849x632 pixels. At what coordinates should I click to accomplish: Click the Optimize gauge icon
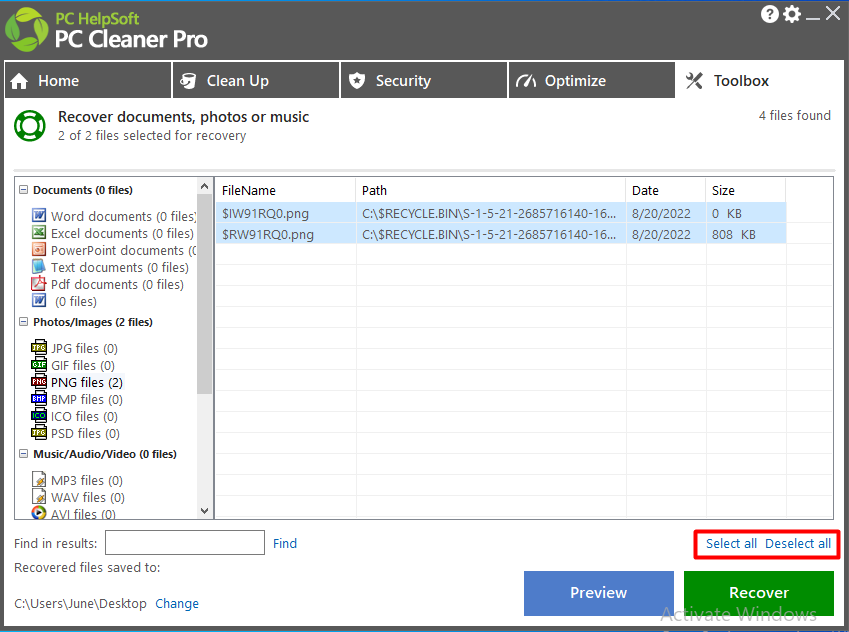526,81
